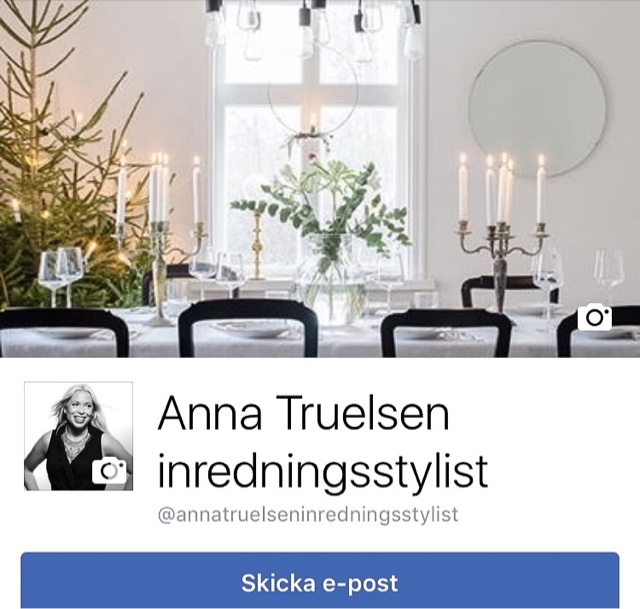Tap the brass candlestick beside the vase
Image resolution: width=640 pixels, height=609 pixels.
tap(257, 245)
